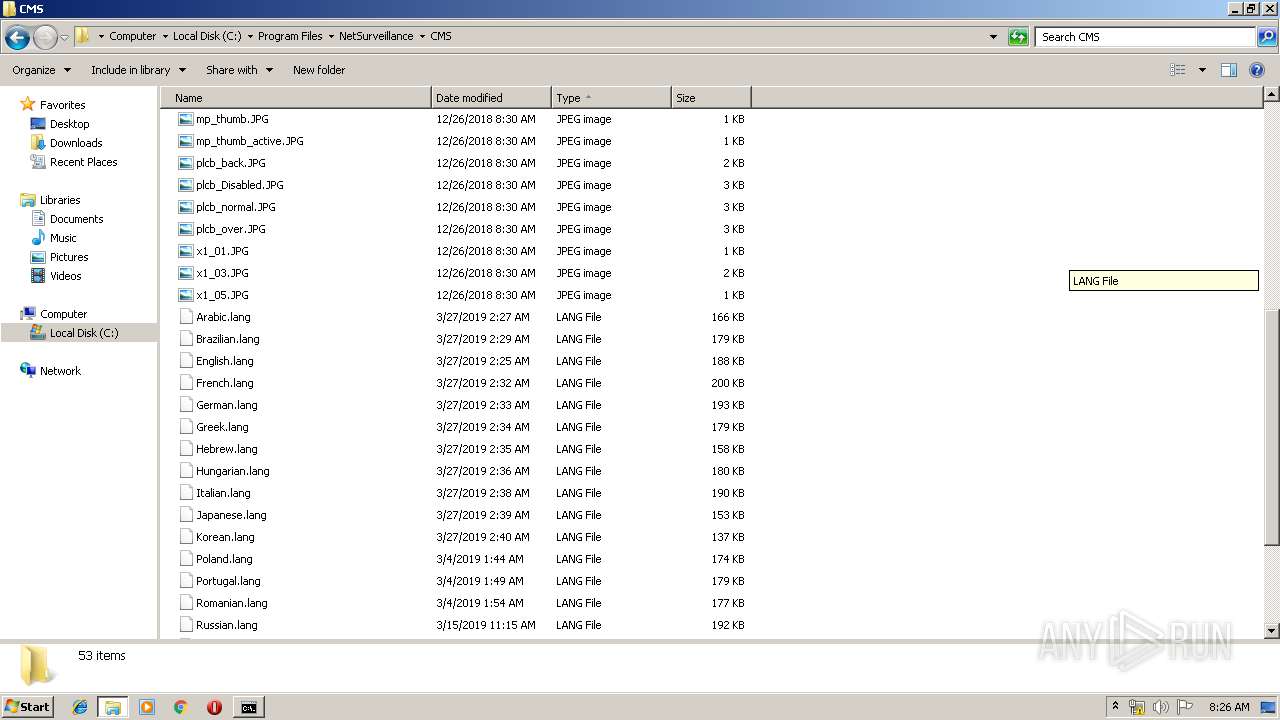Click Libraries in the navigation pane

(60, 200)
